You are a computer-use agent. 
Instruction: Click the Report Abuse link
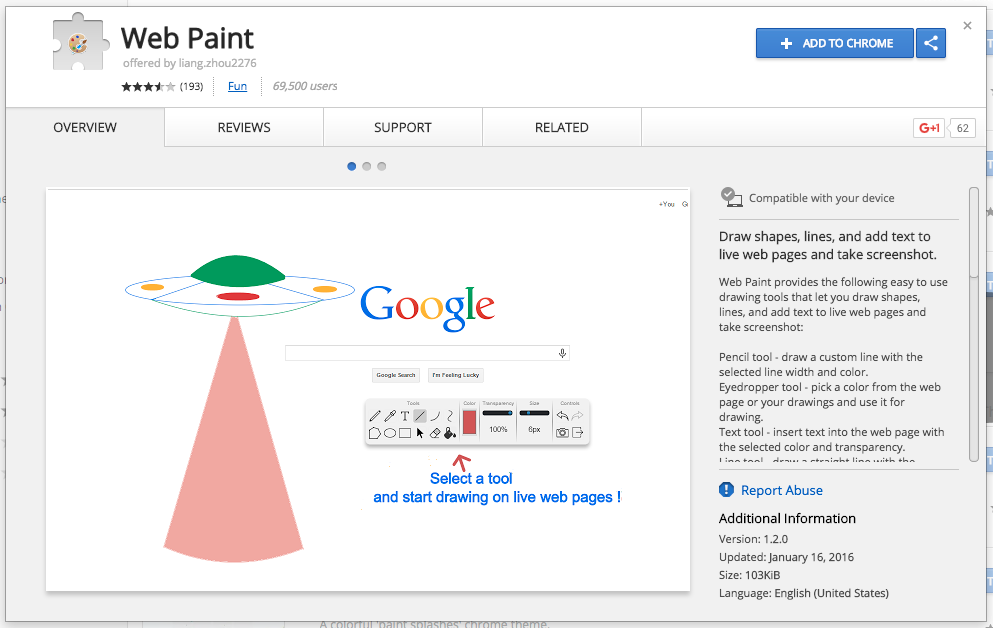[x=781, y=490]
